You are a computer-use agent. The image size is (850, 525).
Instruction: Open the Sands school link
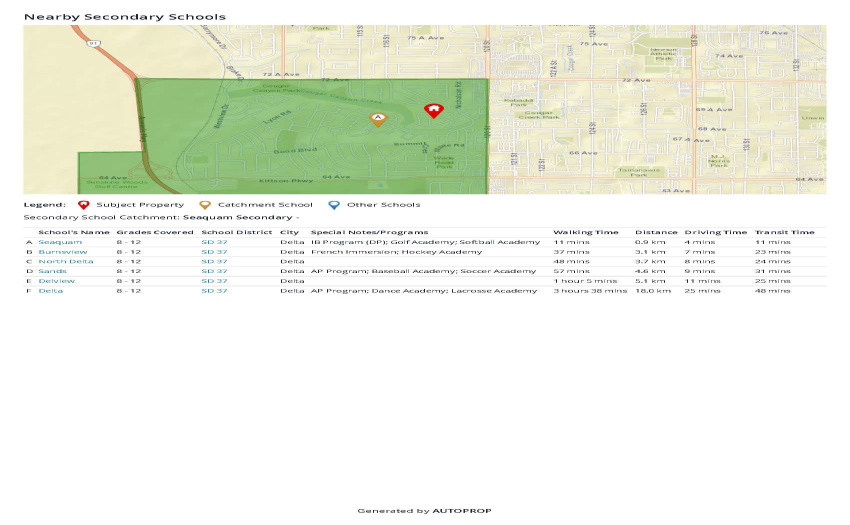53,271
